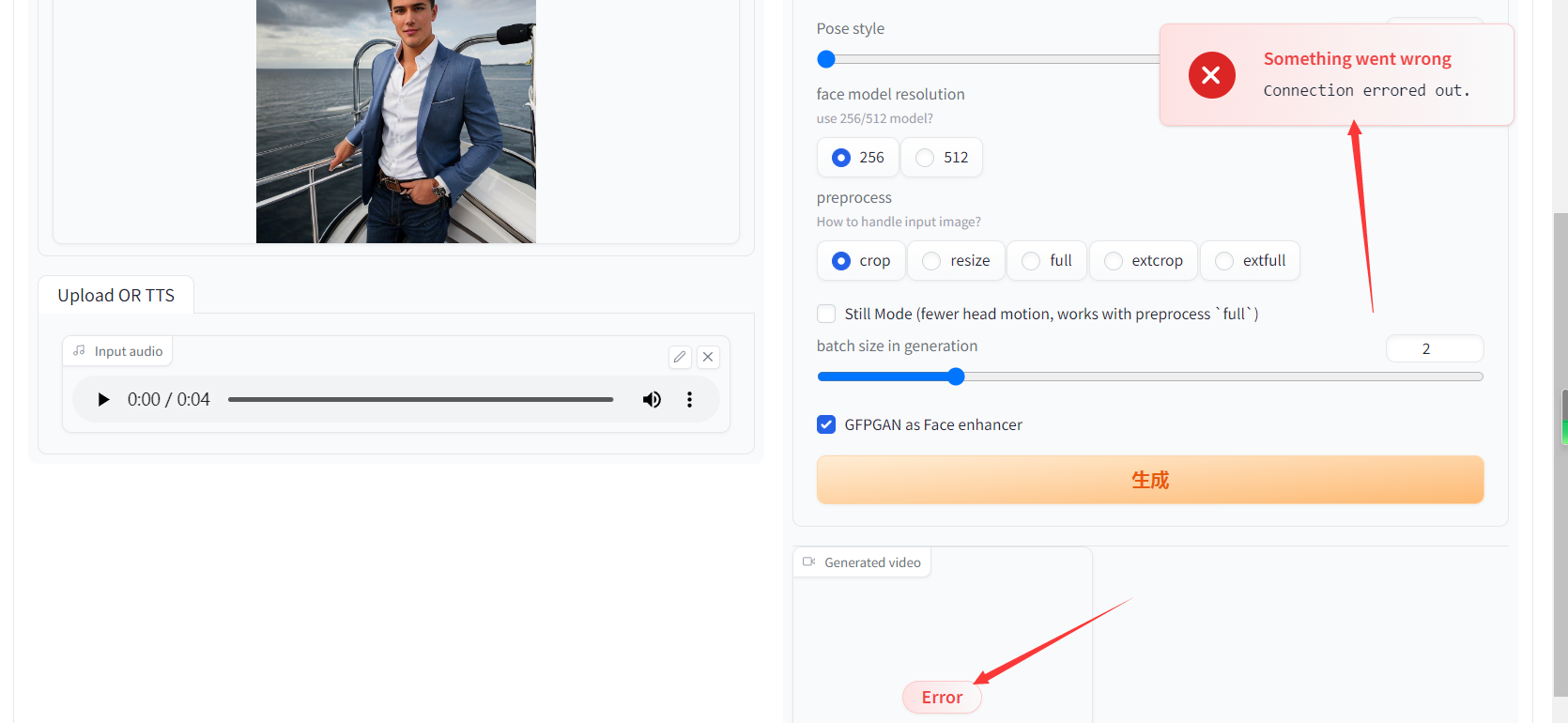This screenshot has width=1568, height=723.
Task: Click the 'How to handle input image?' hint
Action: click(x=899, y=222)
